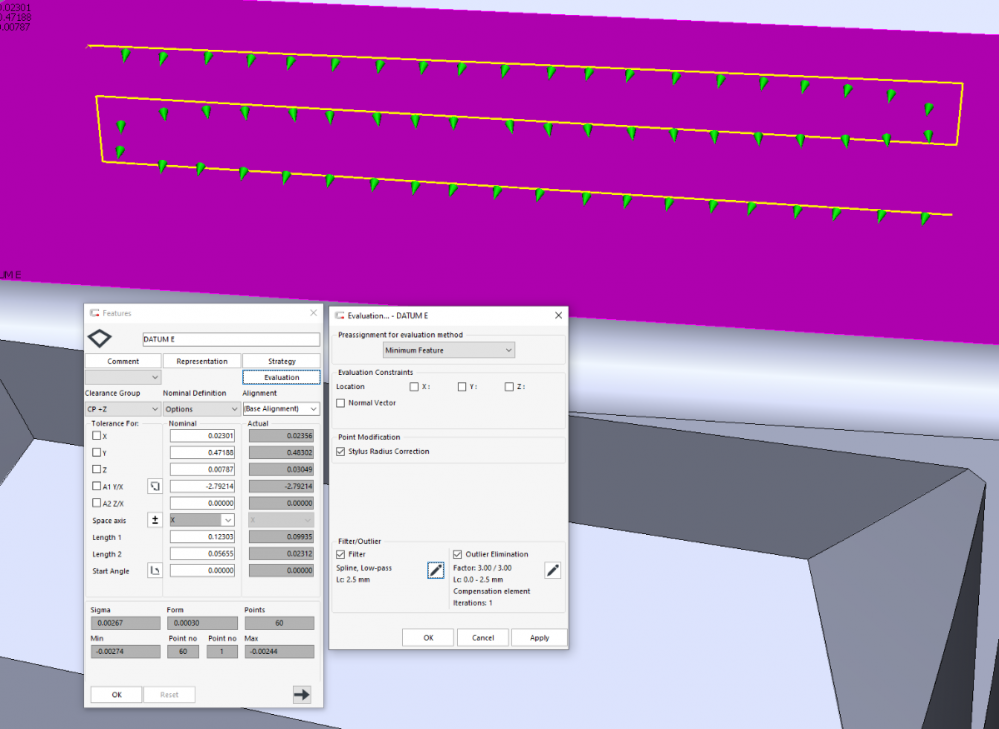Open the Strategy tab button
Viewport: 999px width, 729px height.
point(281,361)
